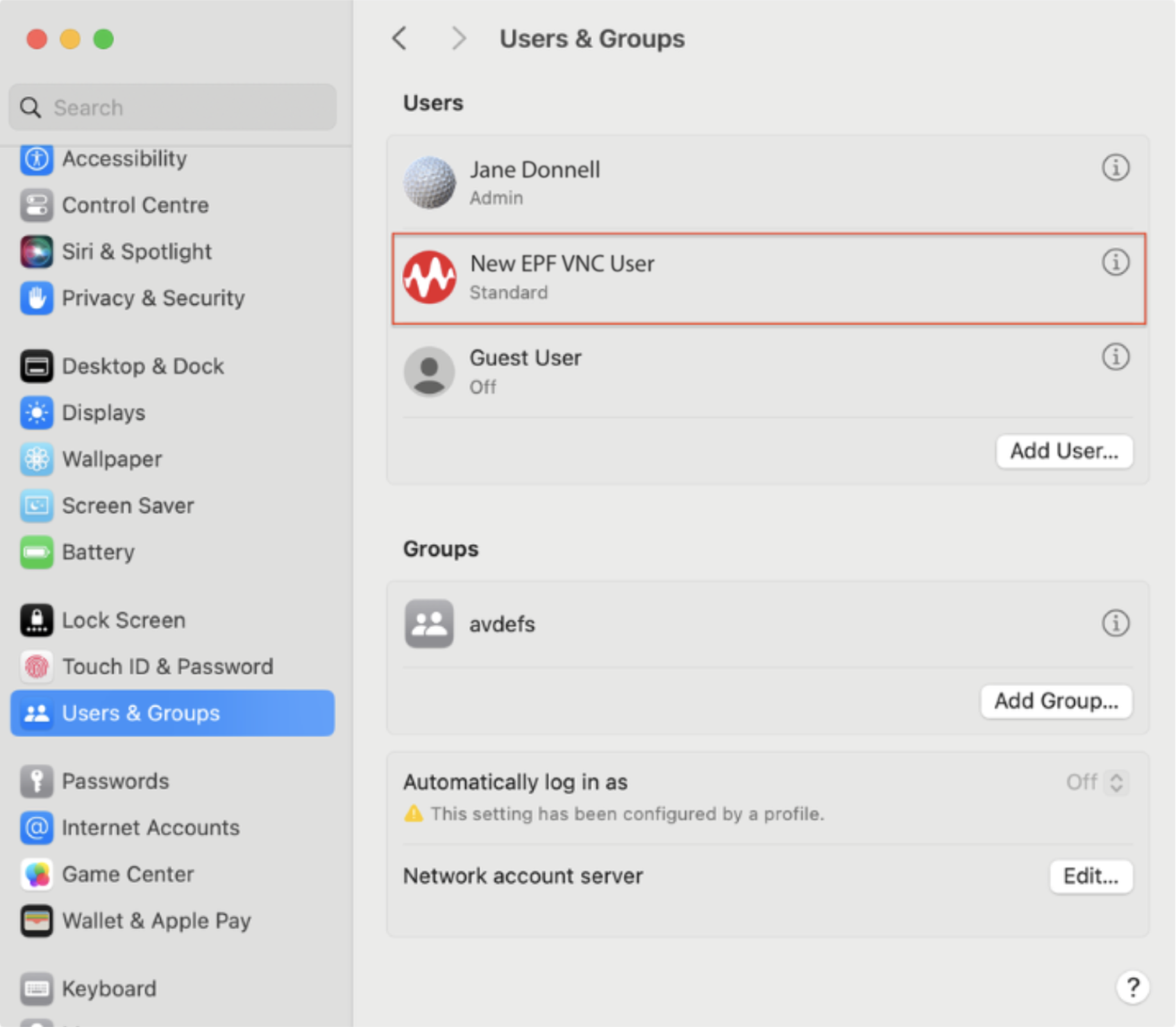Viewport: 1176px width, 1027px height.
Task: Go back with the left chevron
Action: click(x=399, y=38)
